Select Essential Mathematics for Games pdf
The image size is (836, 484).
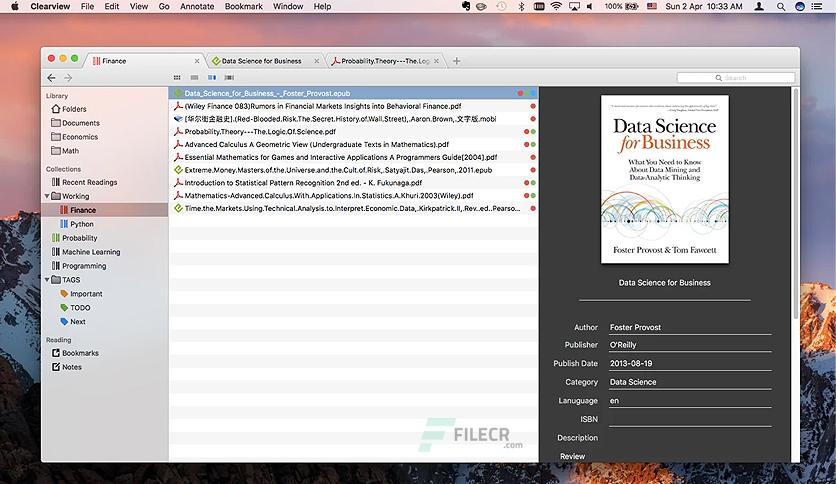coord(353,157)
